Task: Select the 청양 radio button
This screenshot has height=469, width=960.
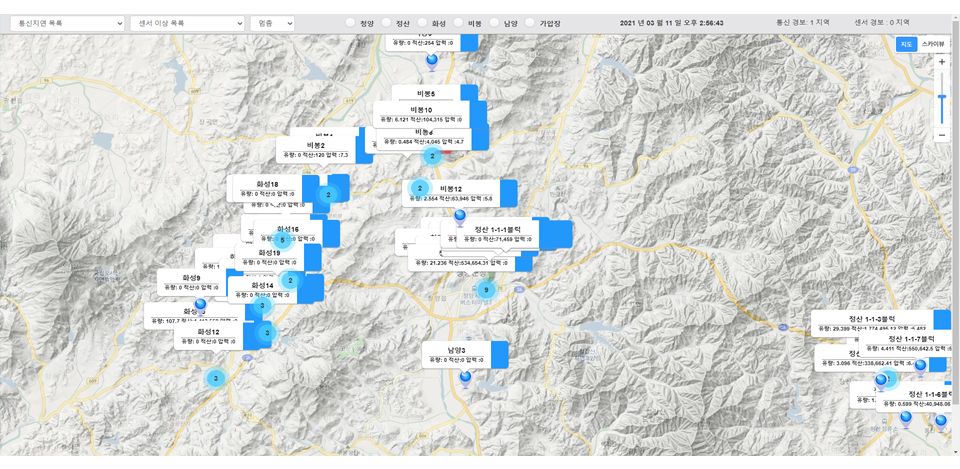Action: coord(350,22)
